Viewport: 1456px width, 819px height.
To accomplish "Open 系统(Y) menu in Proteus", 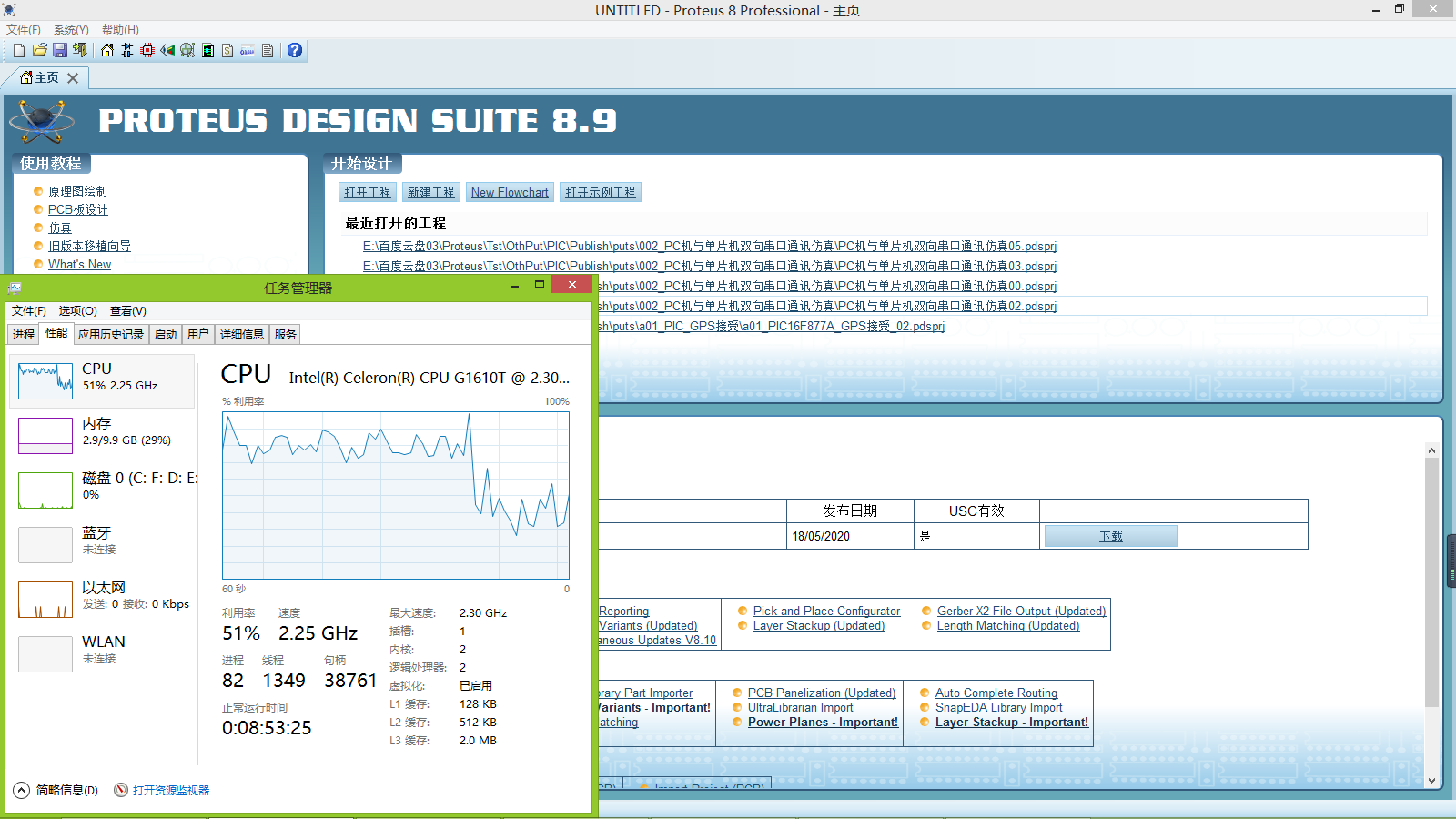I will (71, 30).
